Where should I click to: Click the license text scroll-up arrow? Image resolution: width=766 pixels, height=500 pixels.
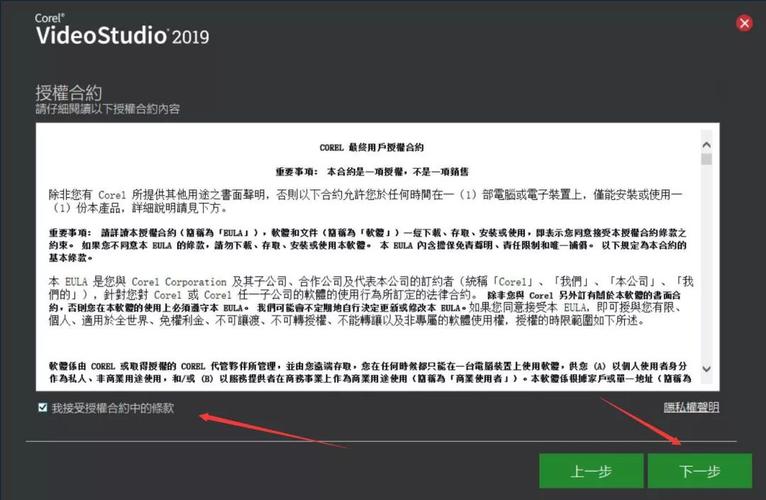click(706, 145)
